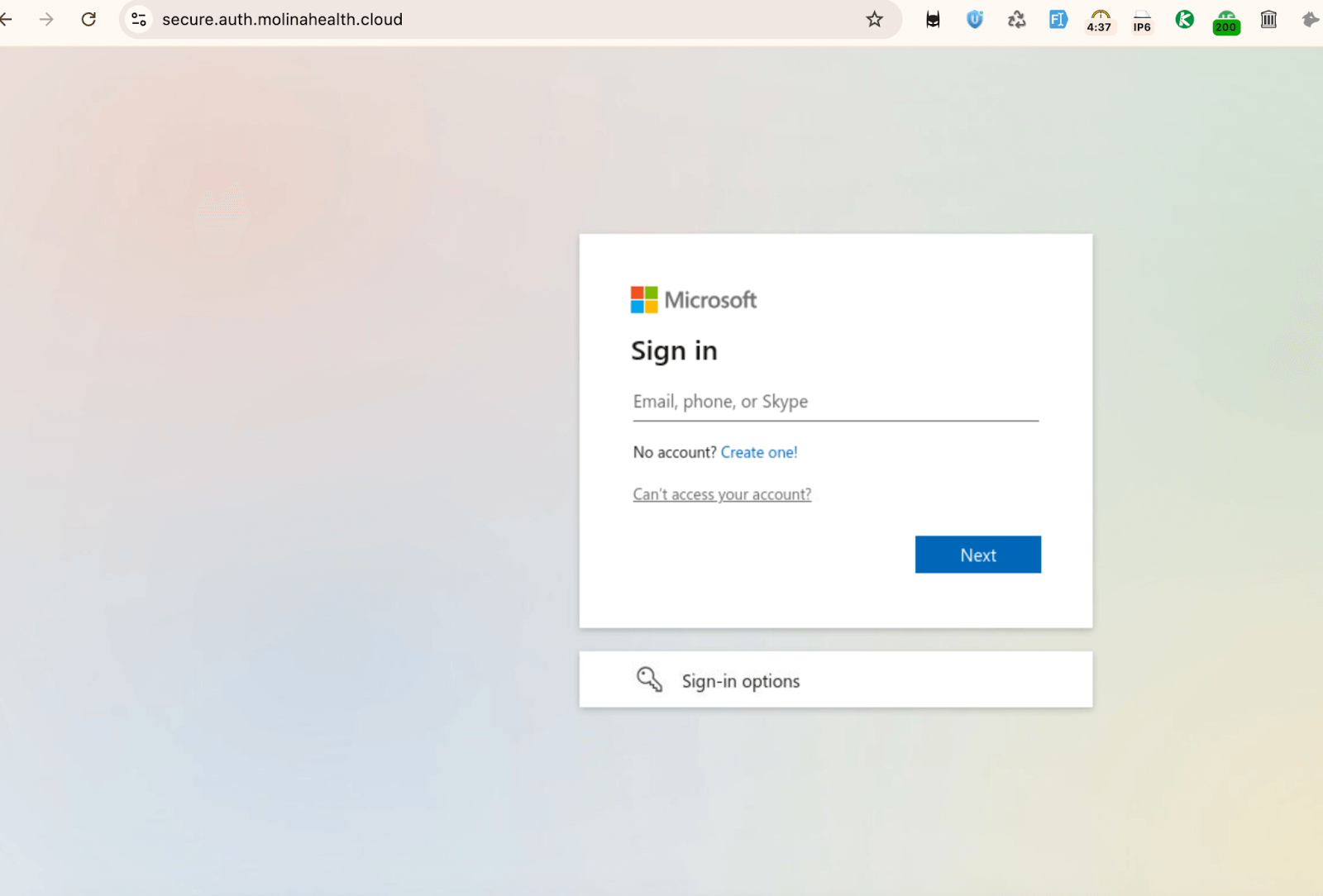Viewport: 1323px width, 896px height.
Task: Click the green 200 status badge extension
Action: click(x=1226, y=21)
